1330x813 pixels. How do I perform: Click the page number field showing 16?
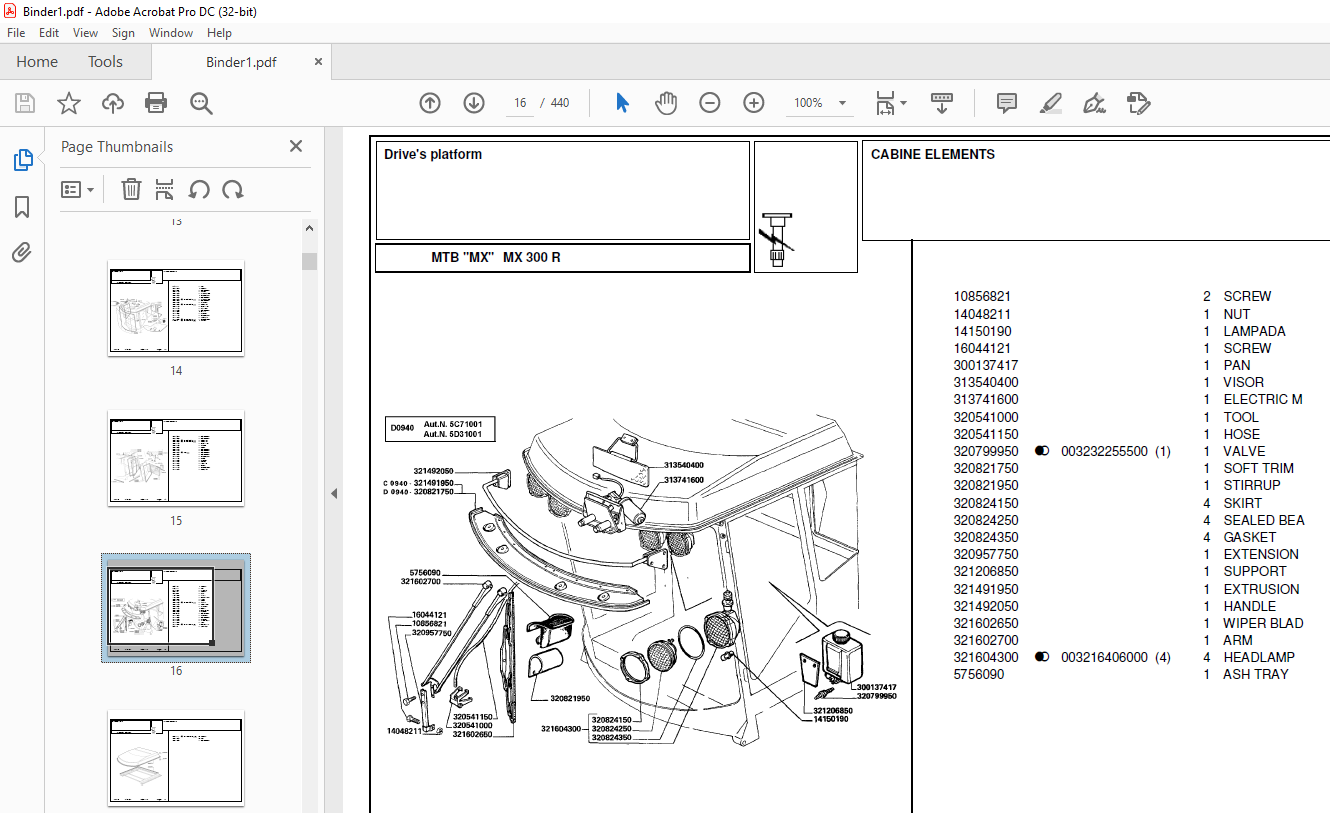click(520, 103)
